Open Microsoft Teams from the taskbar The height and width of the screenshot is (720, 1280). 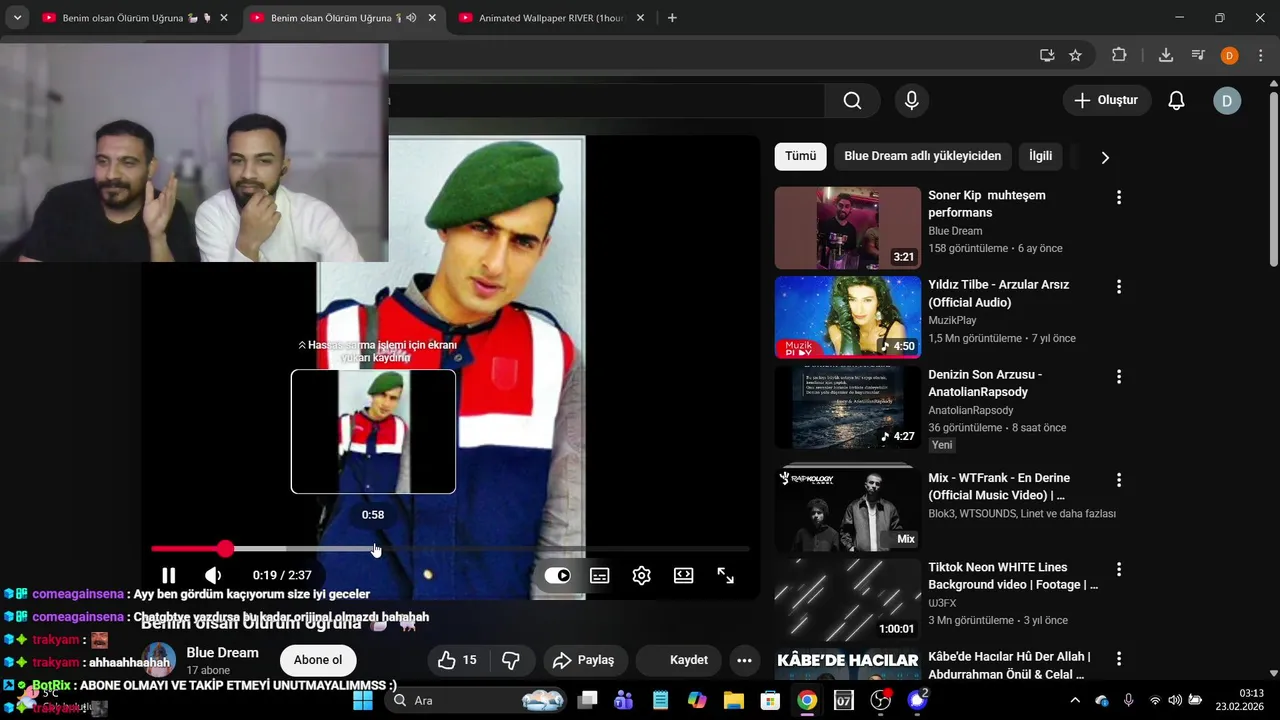click(624, 700)
